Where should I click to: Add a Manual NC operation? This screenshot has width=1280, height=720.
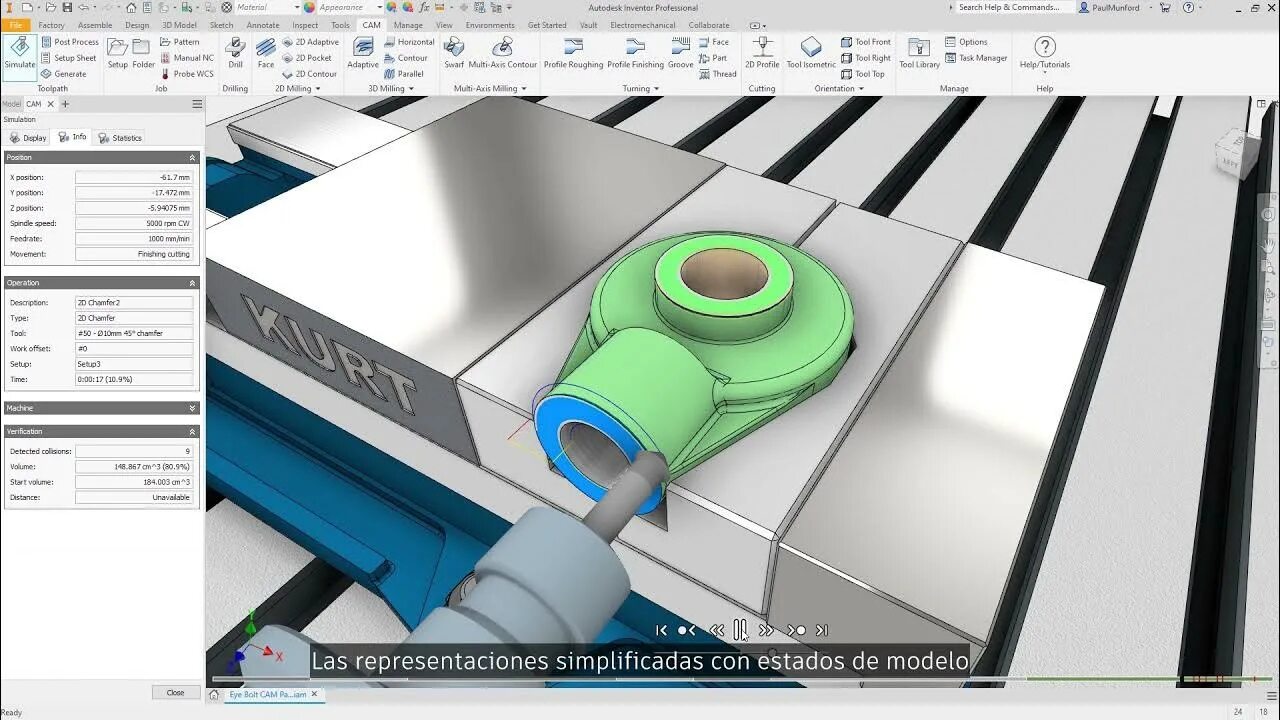pos(187,58)
